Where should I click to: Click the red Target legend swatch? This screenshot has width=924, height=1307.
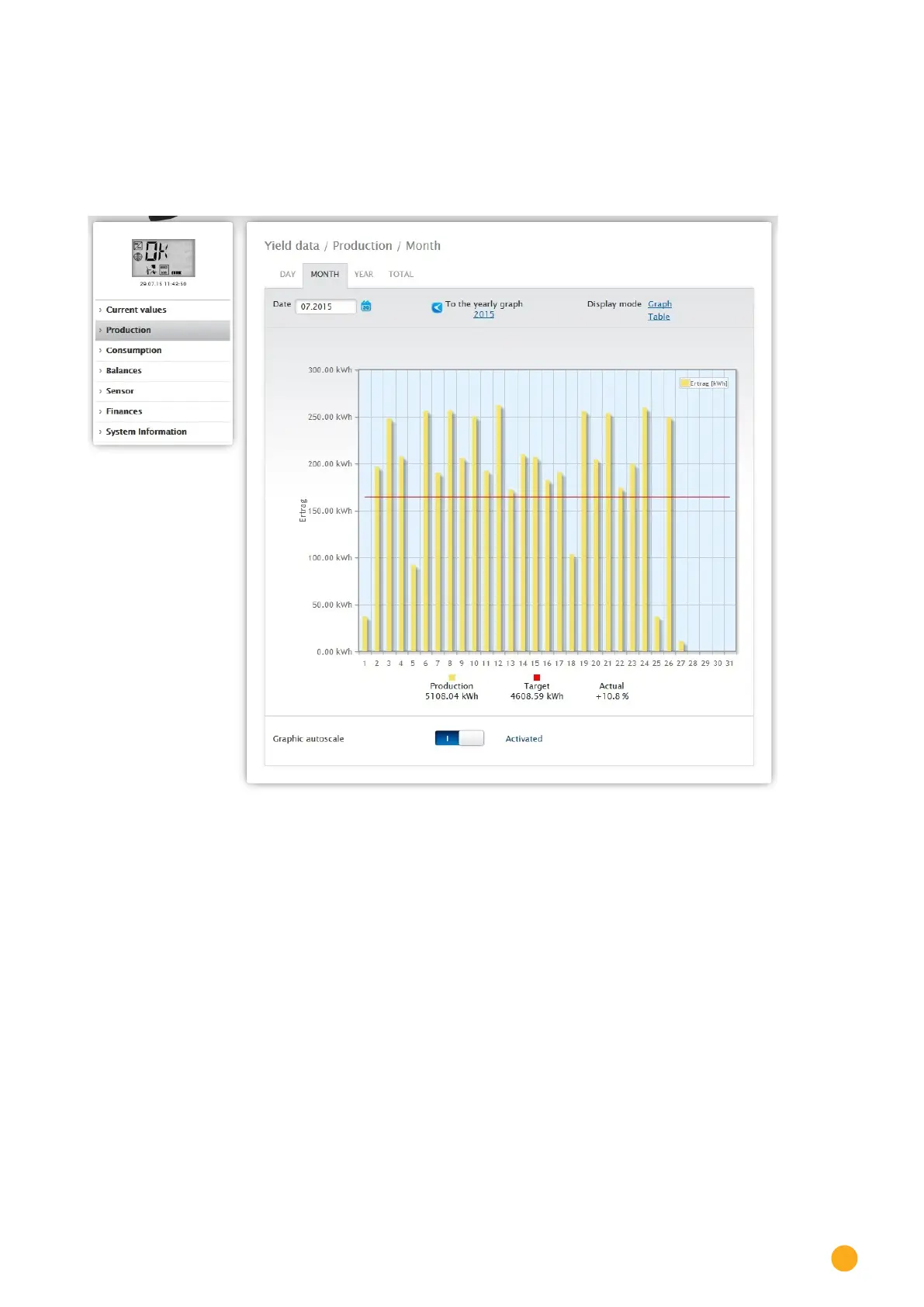537,678
